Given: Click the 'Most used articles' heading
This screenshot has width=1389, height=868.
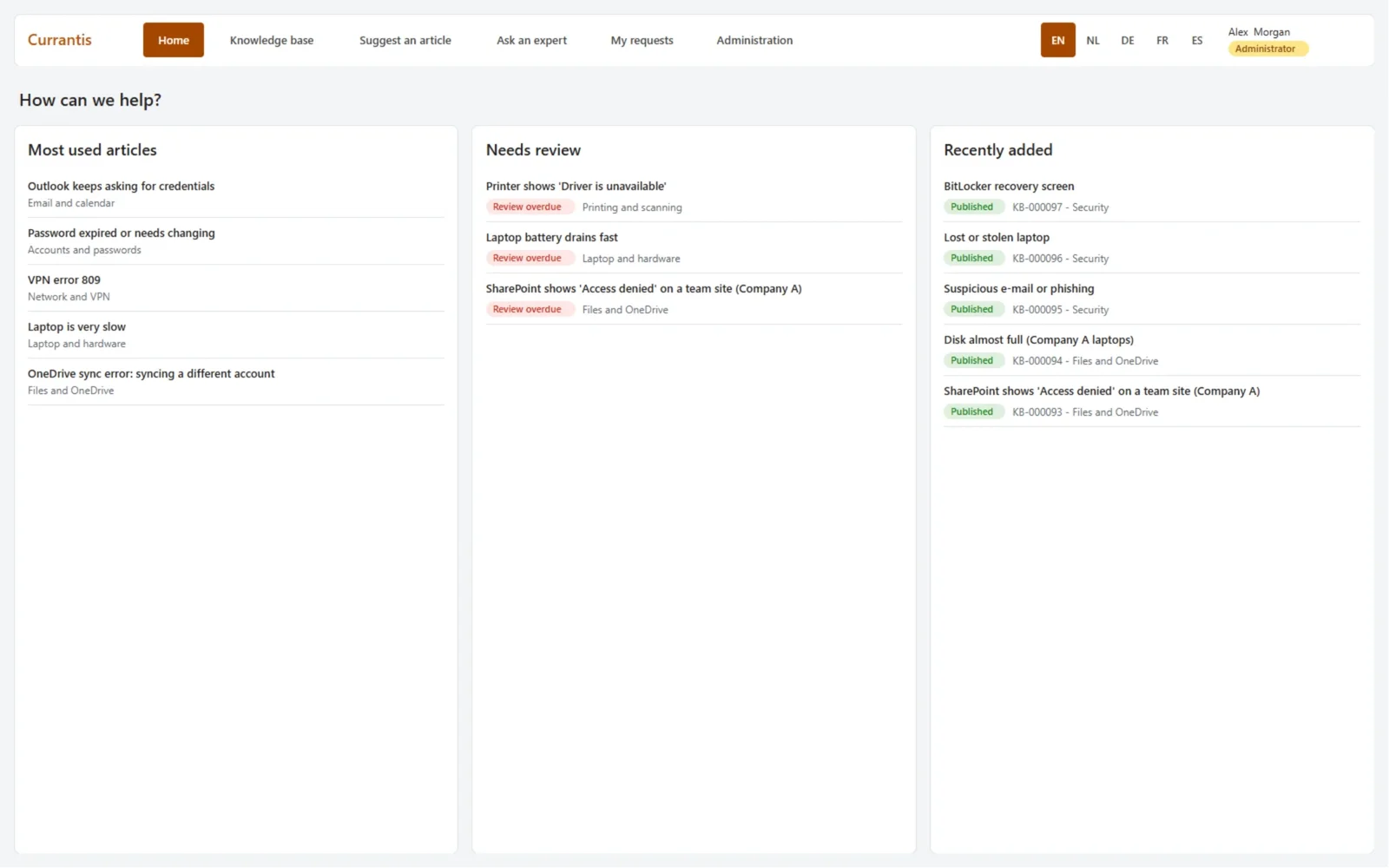Looking at the screenshot, I should (x=92, y=150).
